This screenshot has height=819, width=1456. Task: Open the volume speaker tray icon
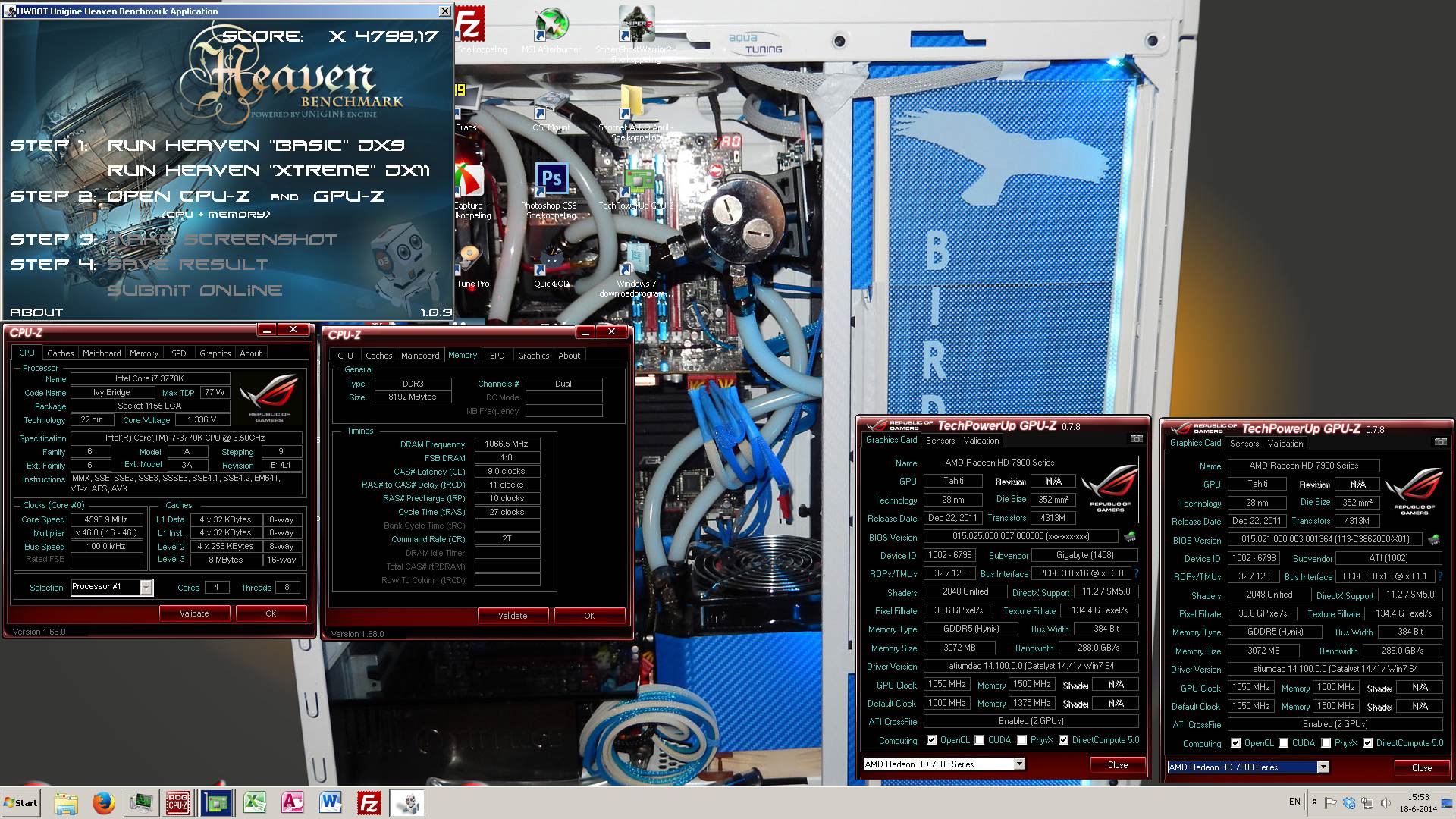coord(1385,802)
